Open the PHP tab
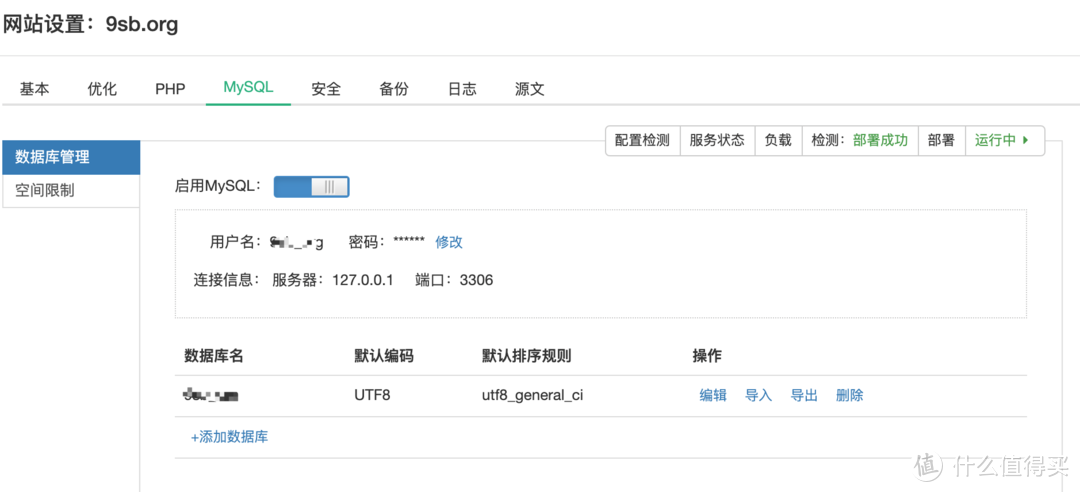Viewport: 1080px width, 492px height. click(170, 89)
